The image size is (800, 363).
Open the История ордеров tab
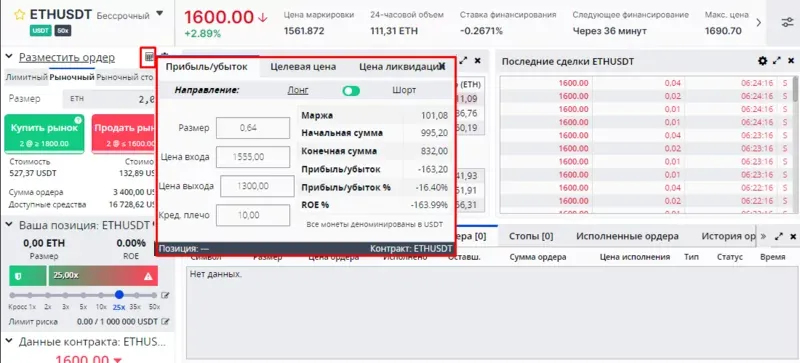pos(728,236)
